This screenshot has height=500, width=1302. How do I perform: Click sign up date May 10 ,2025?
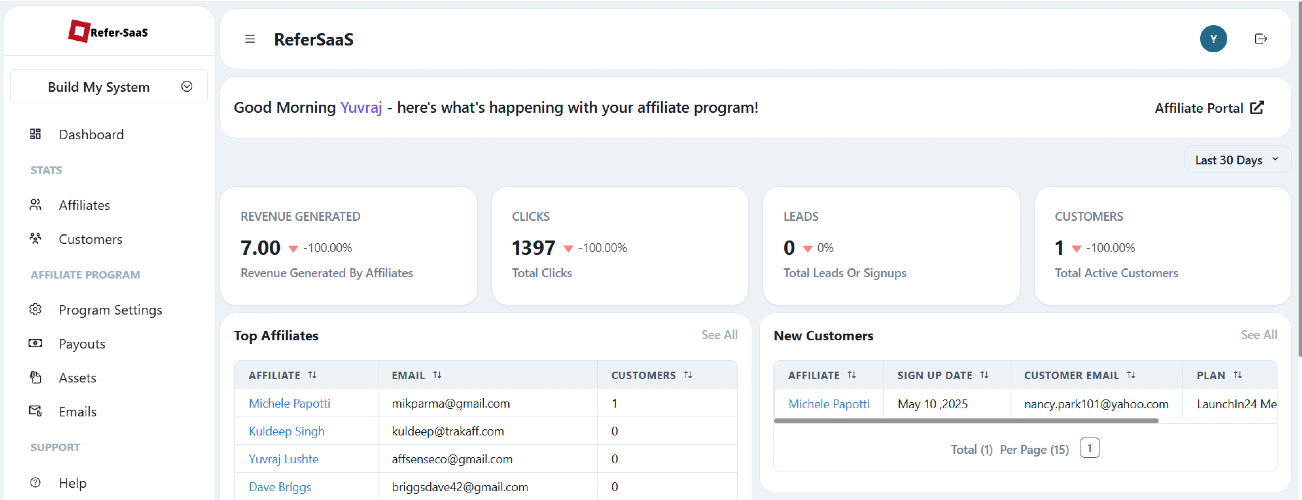click(935, 404)
